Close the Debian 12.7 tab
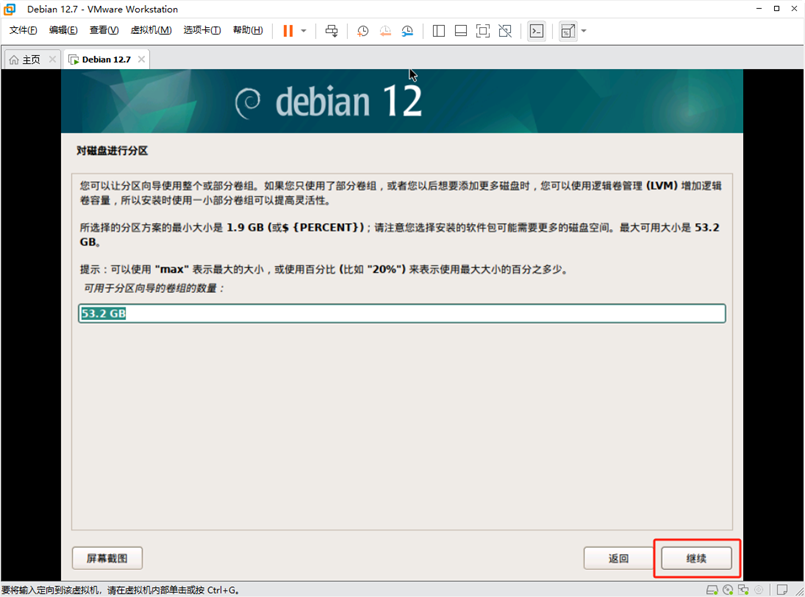Image resolution: width=805 pixels, height=597 pixels. 141,60
